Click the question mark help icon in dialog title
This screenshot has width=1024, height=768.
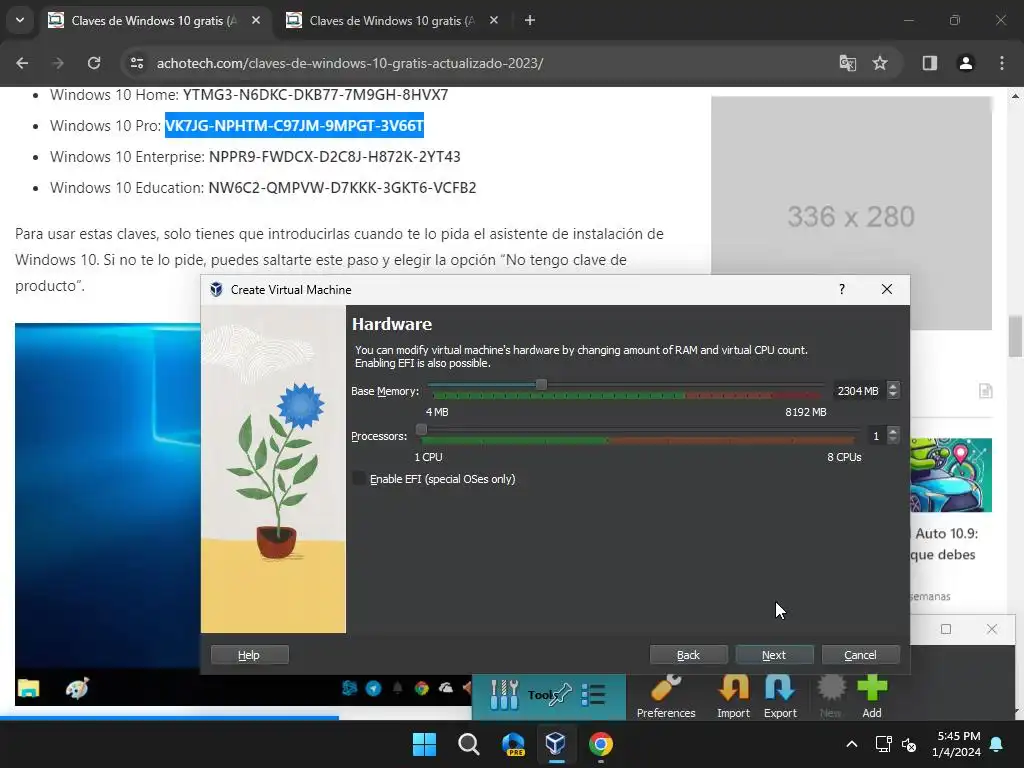click(842, 289)
